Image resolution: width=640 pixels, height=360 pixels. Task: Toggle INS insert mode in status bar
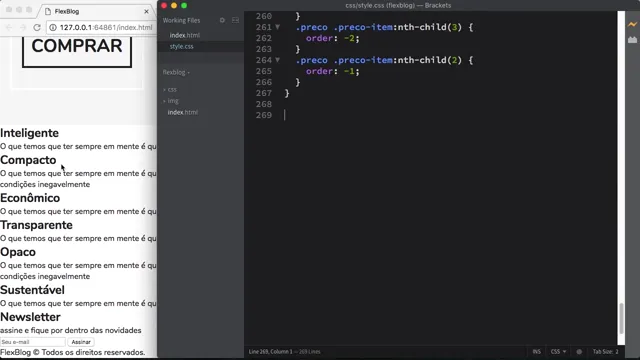536,351
